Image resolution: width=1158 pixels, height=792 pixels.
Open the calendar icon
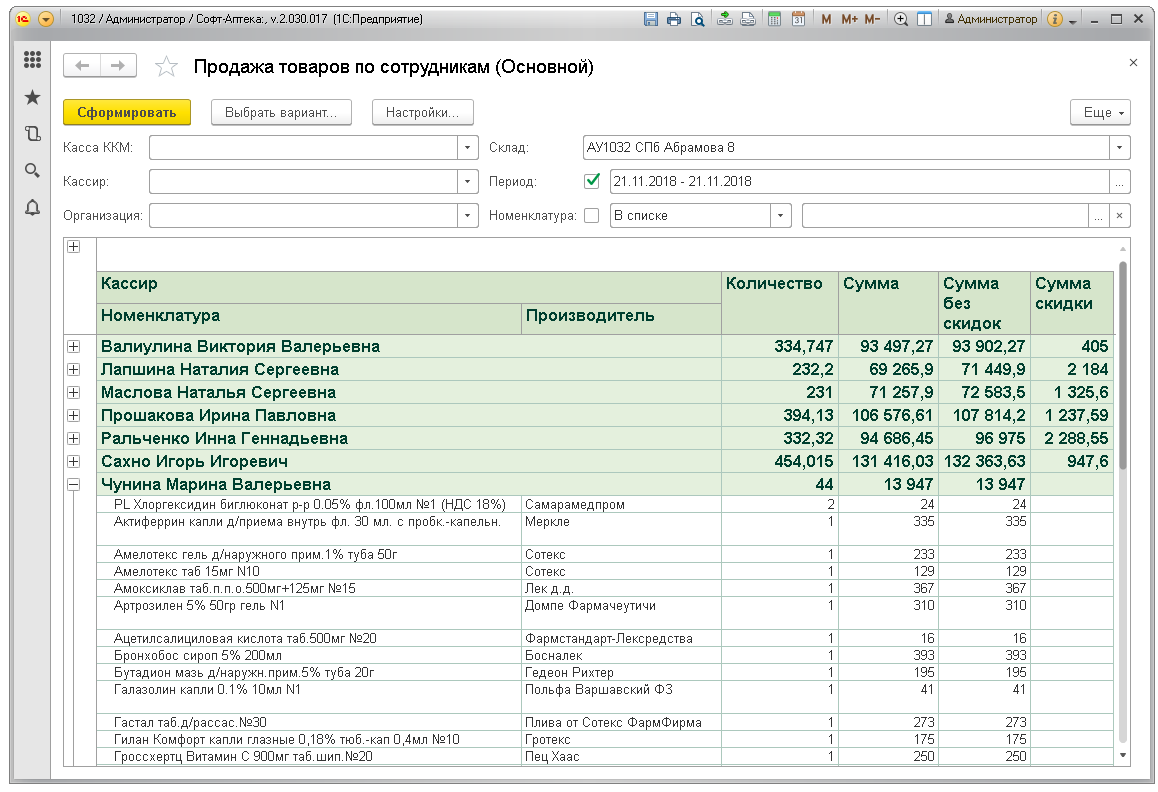click(x=798, y=19)
